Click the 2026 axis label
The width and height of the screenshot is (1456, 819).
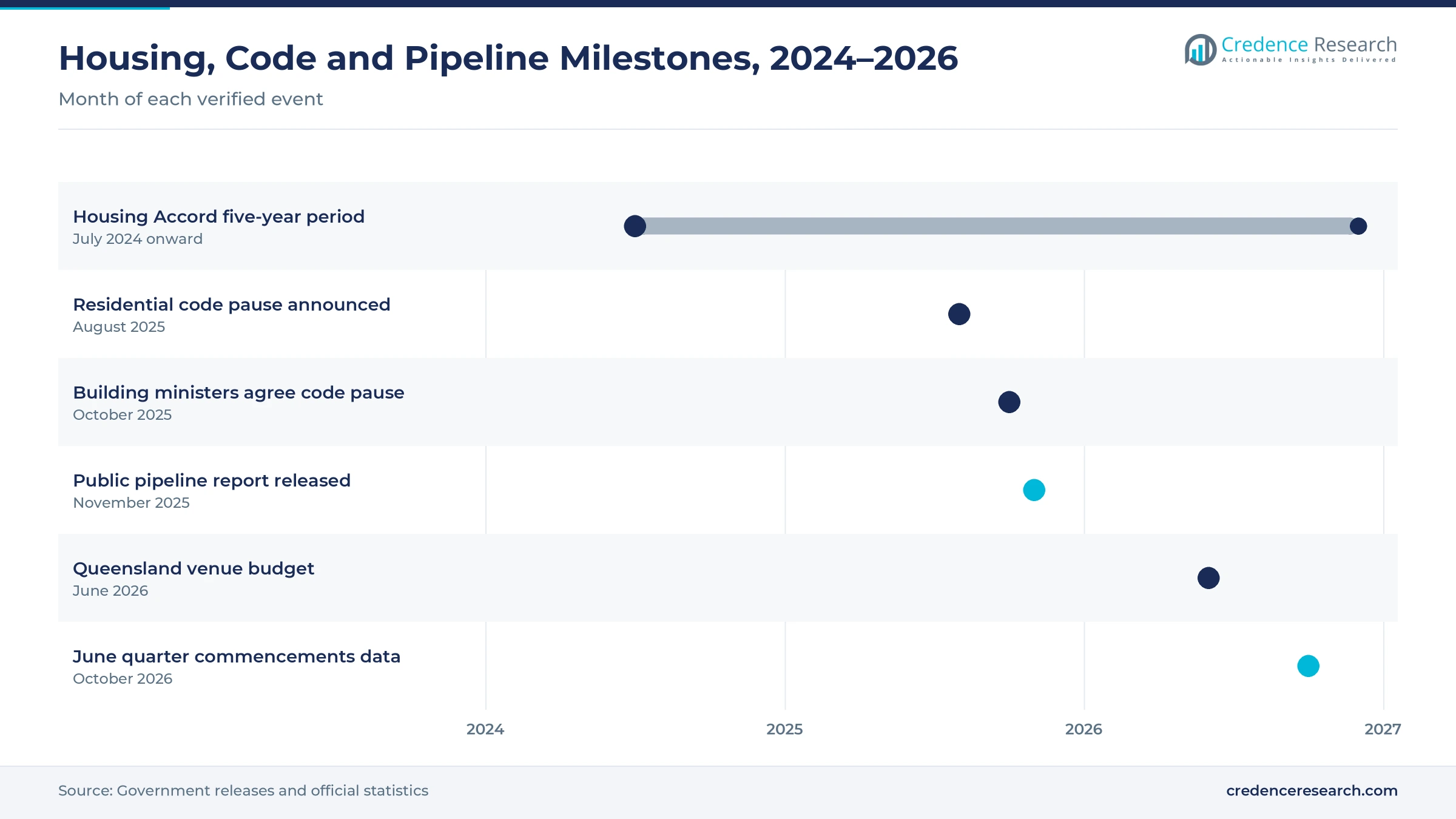[1084, 729]
